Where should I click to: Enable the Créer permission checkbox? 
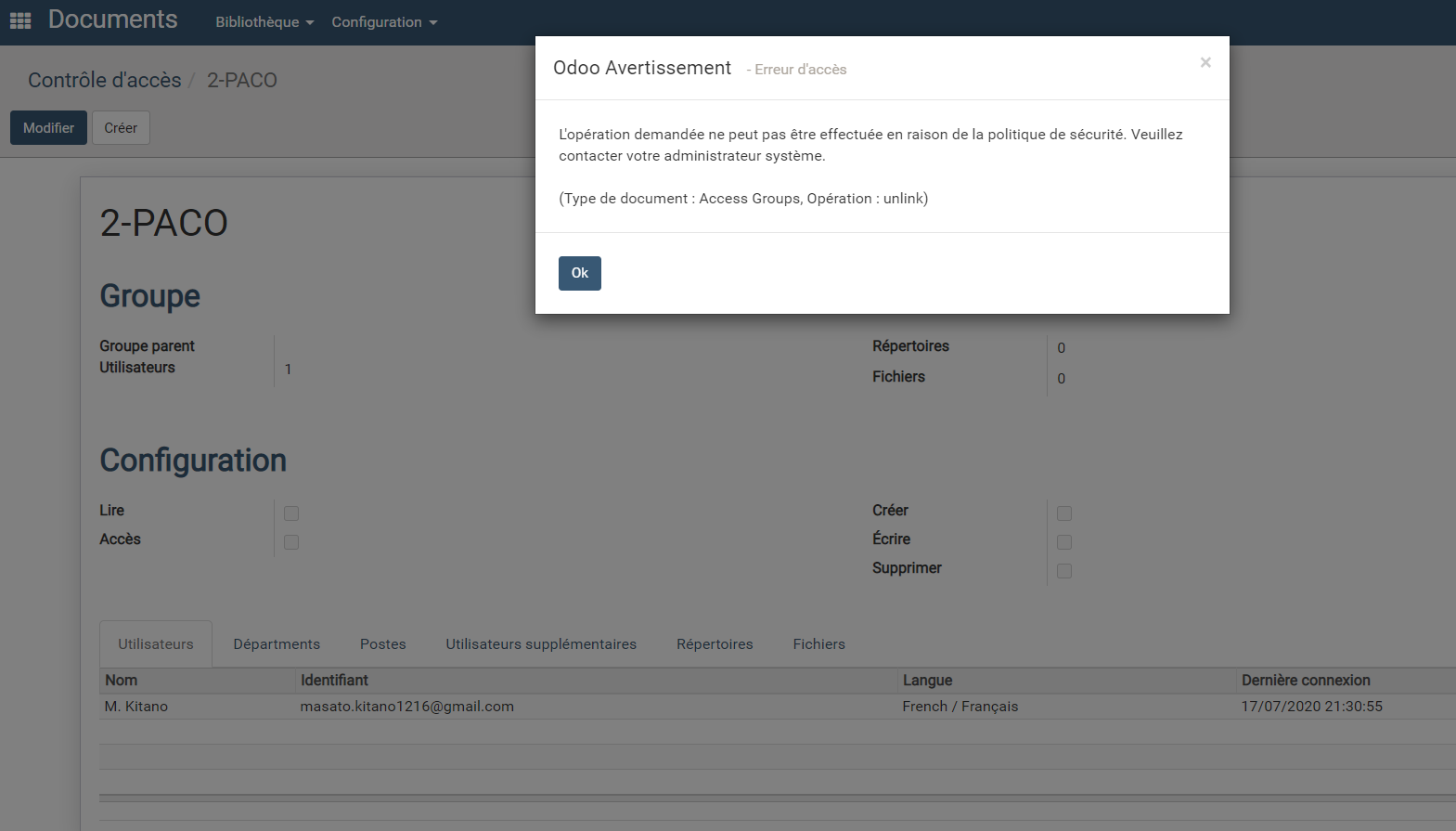[1064, 513]
